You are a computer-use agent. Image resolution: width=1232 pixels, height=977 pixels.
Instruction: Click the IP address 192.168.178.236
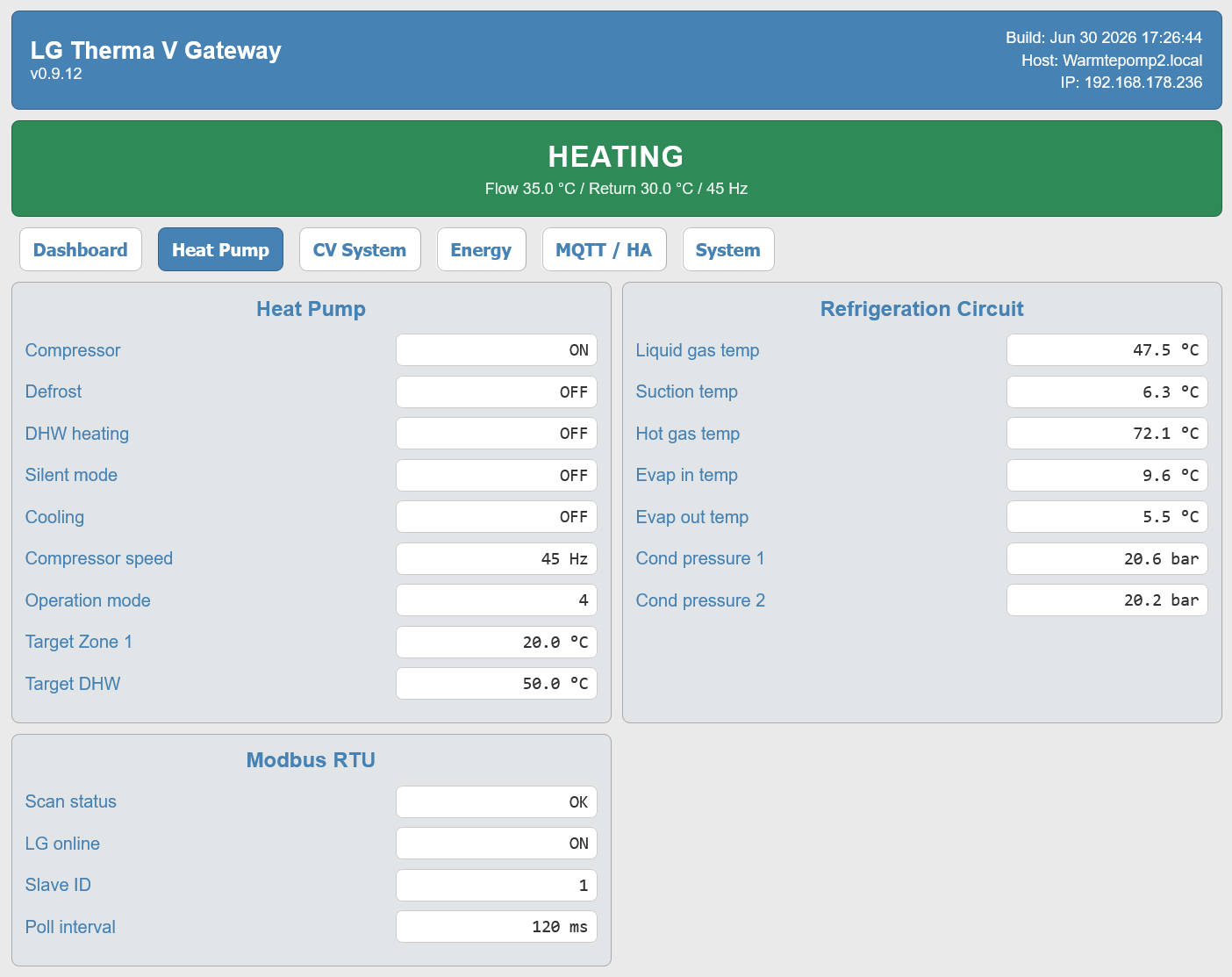(x=1131, y=83)
